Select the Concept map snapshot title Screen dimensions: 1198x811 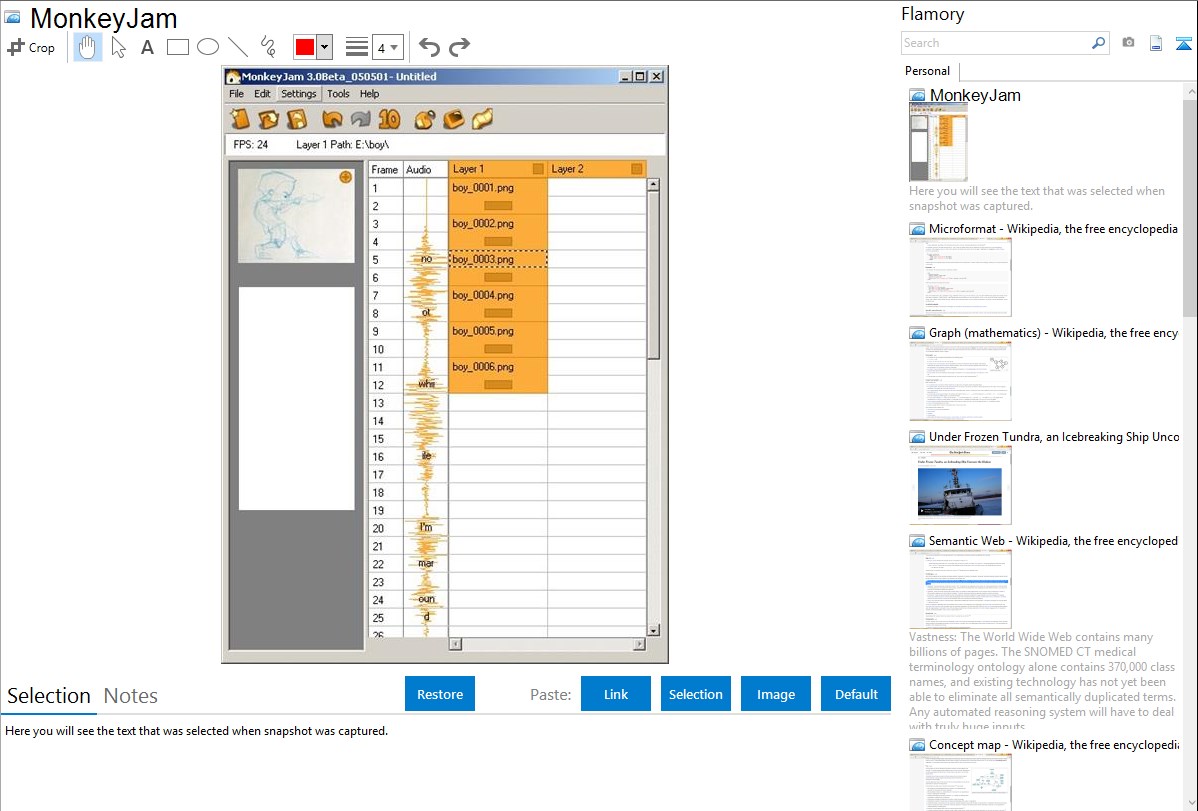1054,745
